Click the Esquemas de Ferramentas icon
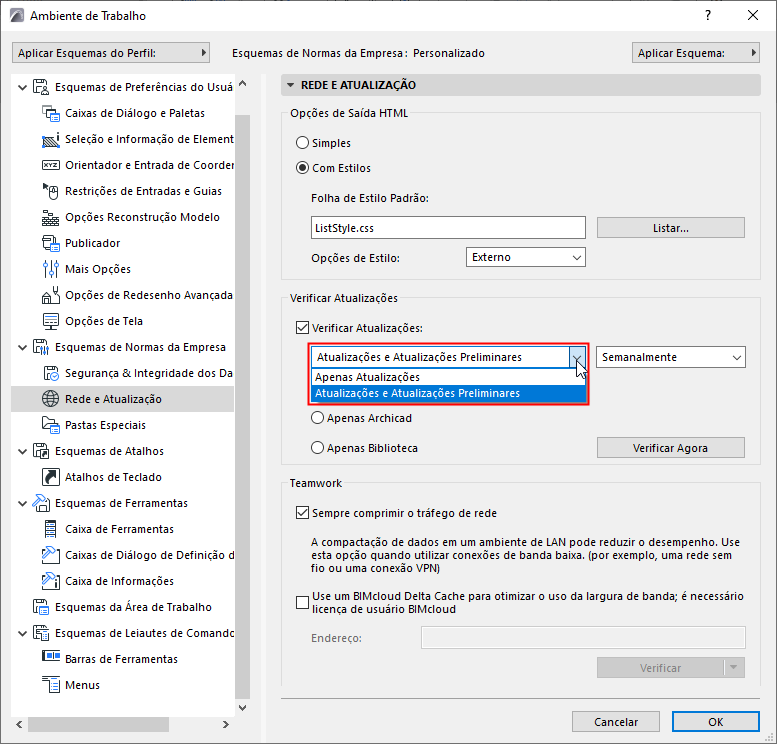The height and width of the screenshot is (744, 777). [x=41, y=503]
